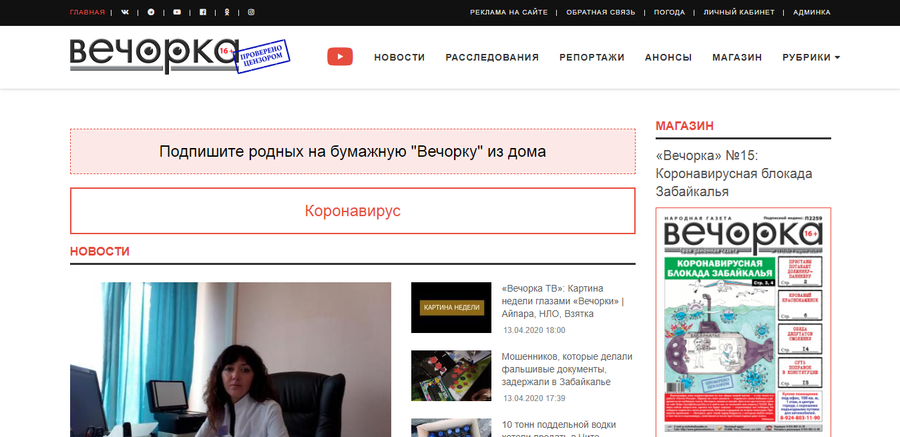Open the VK social icon
Viewport: 900px width, 437px height.
pyautogui.click(x=125, y=12)
